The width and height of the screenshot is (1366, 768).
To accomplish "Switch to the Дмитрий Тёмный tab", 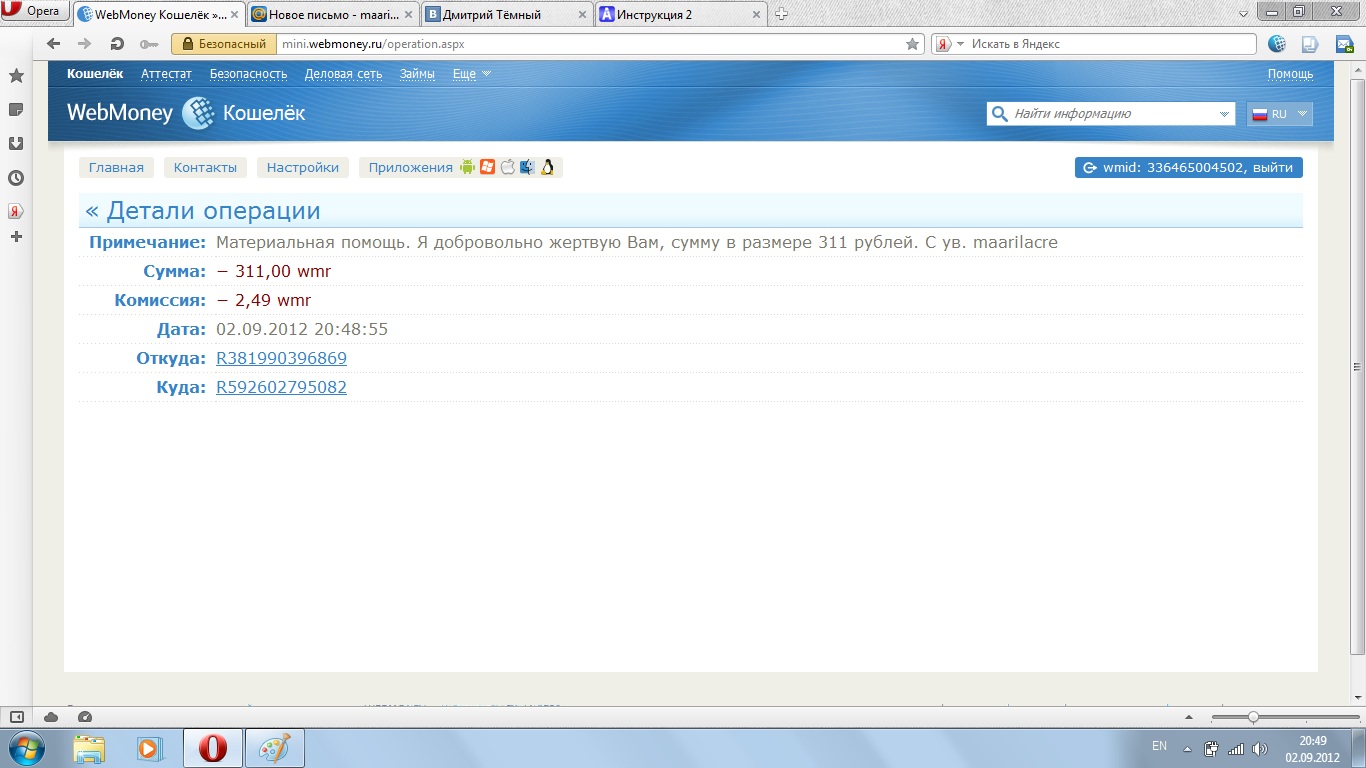I will (506, 14).
